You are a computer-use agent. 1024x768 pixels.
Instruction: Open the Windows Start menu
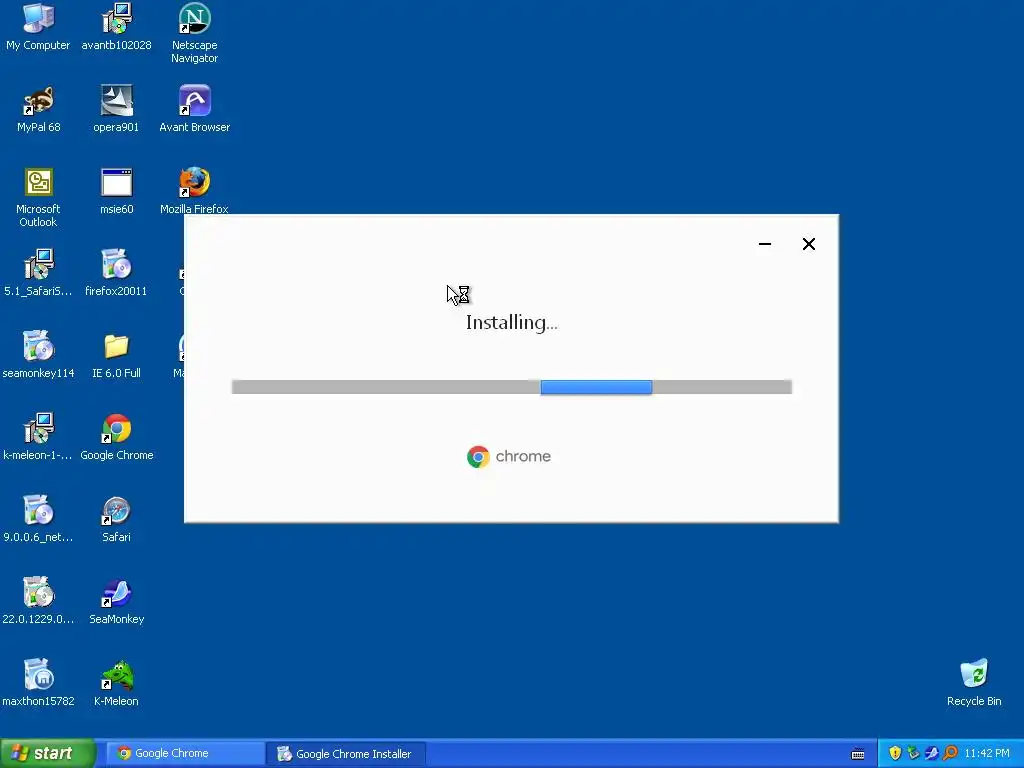coord(47,753)
